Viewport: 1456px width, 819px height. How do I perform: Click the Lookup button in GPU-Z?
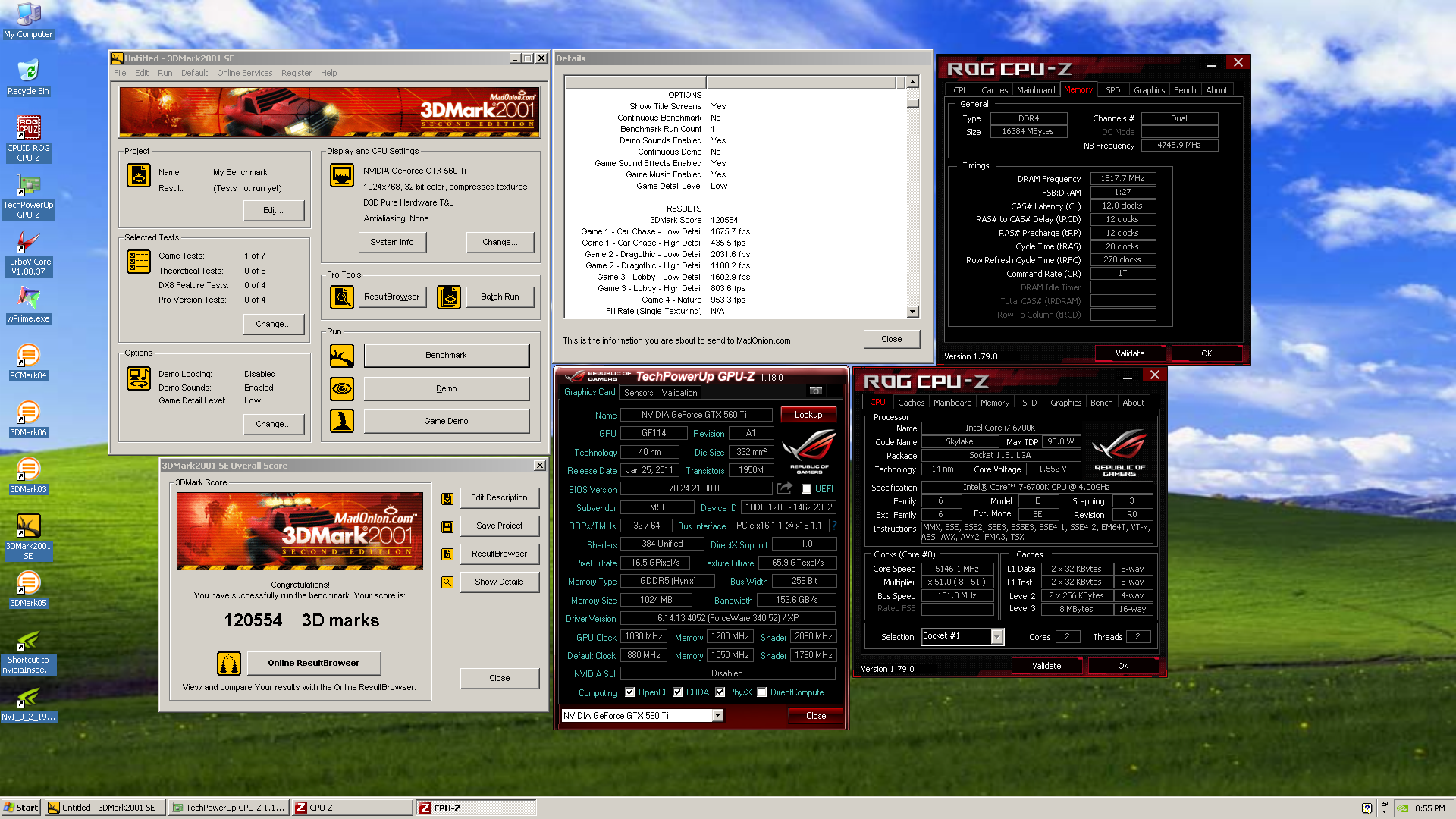coord(808,415)
